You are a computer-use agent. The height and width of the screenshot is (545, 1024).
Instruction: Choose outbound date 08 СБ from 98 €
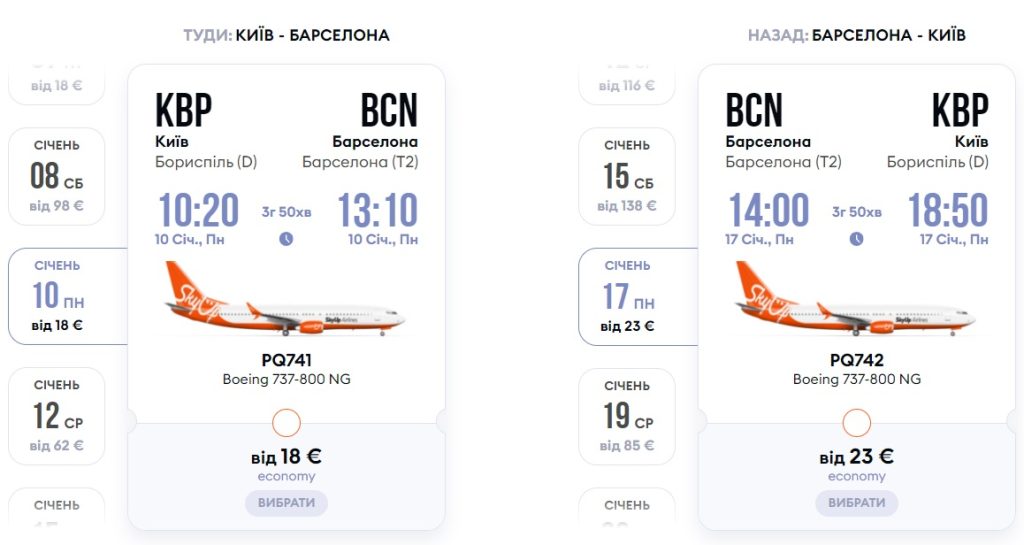click(x=57, y=176)
